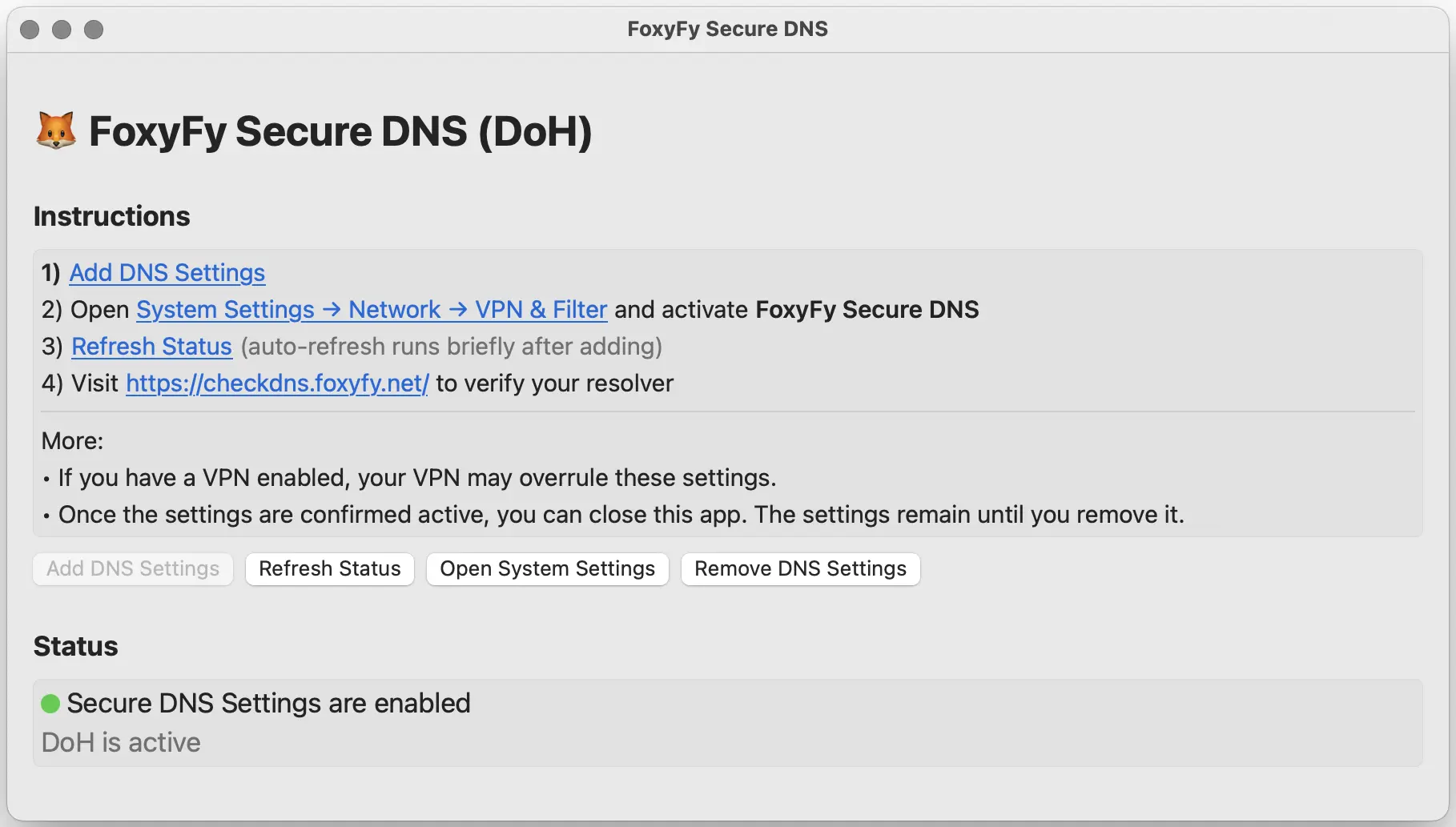Viewport: 1456px width, 827px height.
Task: Visit the checkdns.foxyfy.net link
Action: (x=277, y=383)
